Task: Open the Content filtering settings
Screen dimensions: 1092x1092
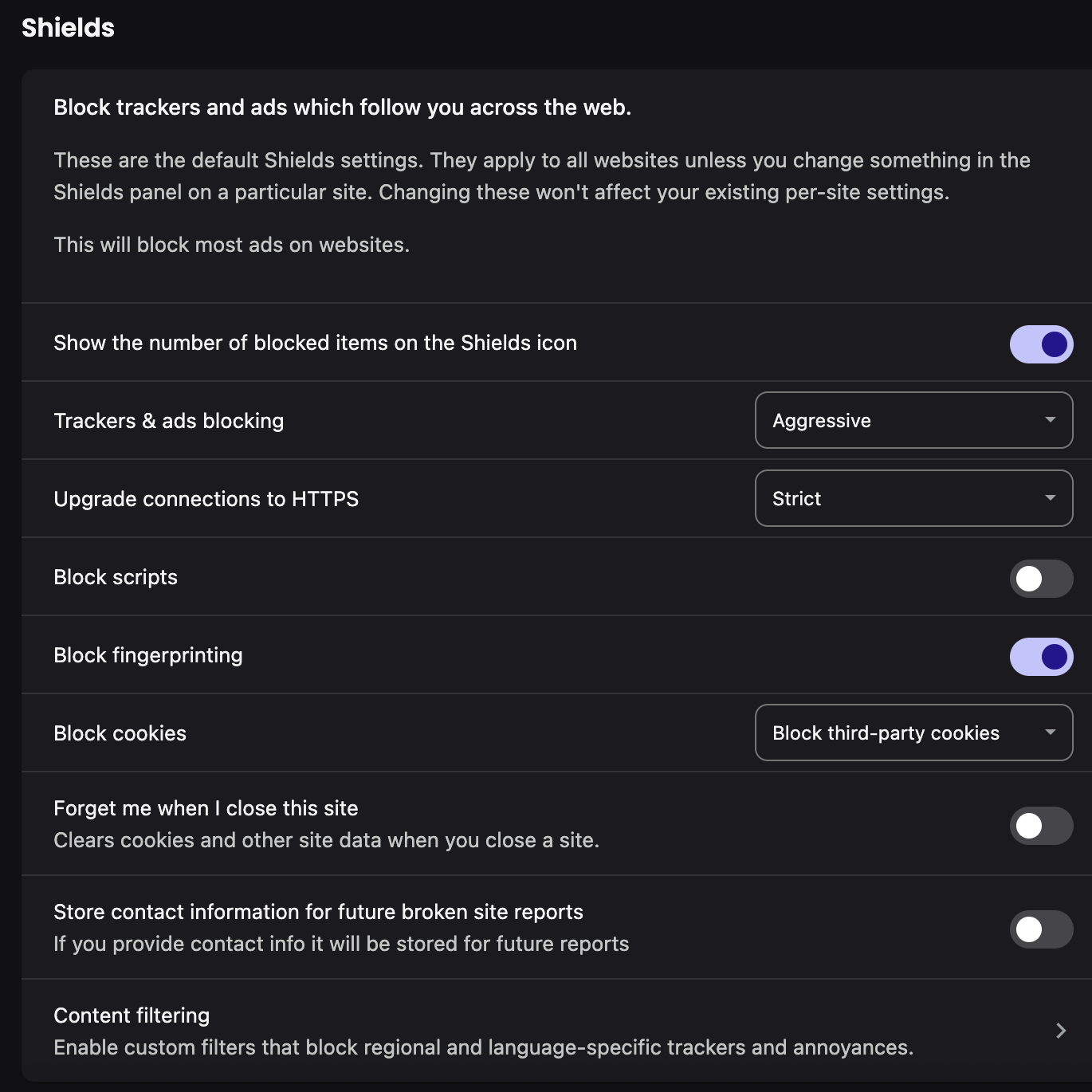Action: [x=132, y=1015]
